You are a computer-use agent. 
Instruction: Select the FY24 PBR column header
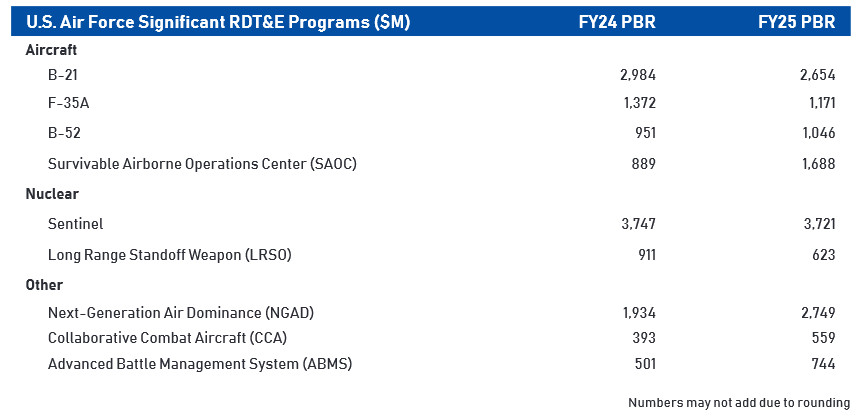[x=618, y=22]
